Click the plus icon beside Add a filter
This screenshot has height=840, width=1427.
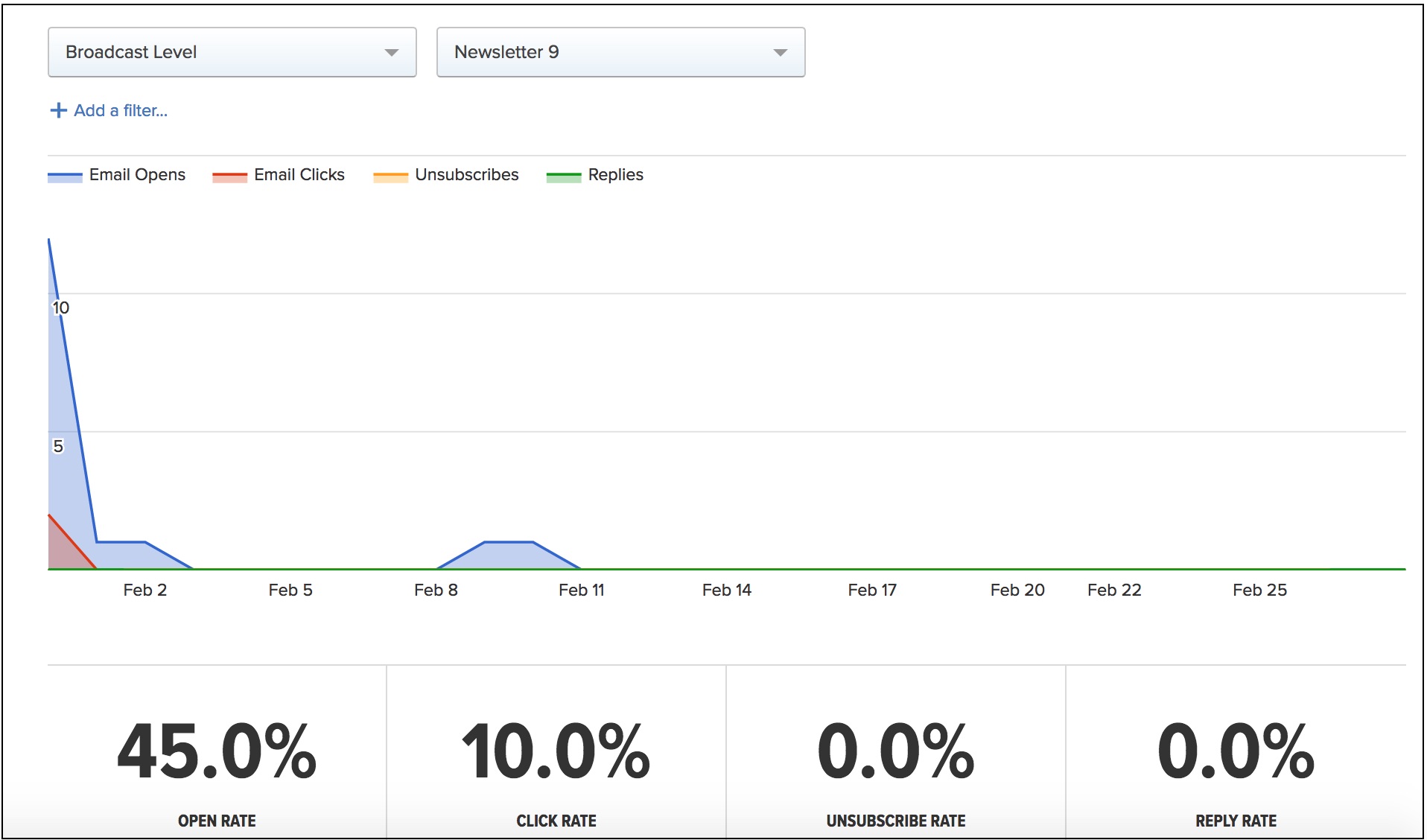click(58, 110)
